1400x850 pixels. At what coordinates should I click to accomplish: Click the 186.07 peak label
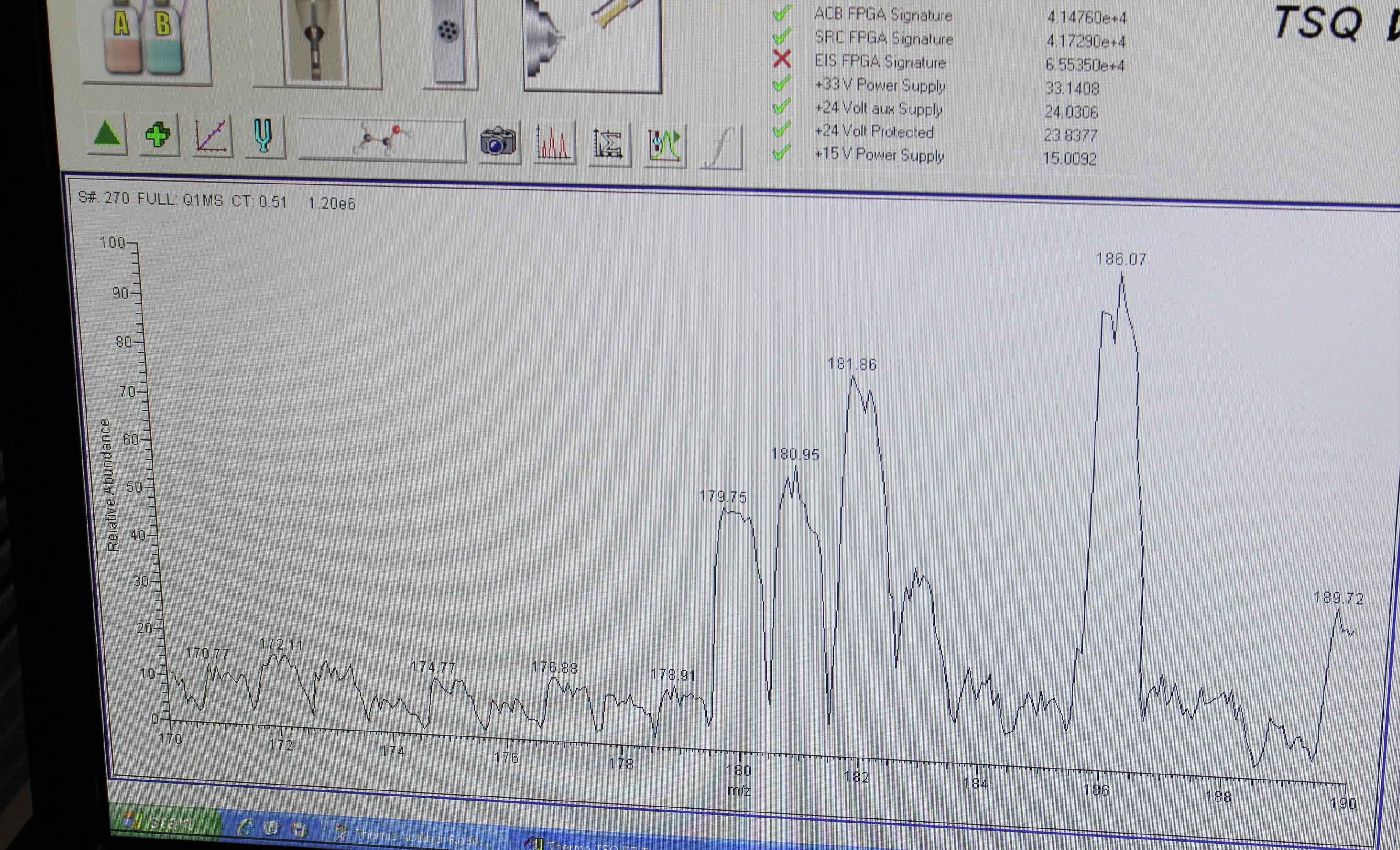point(1121,260)
